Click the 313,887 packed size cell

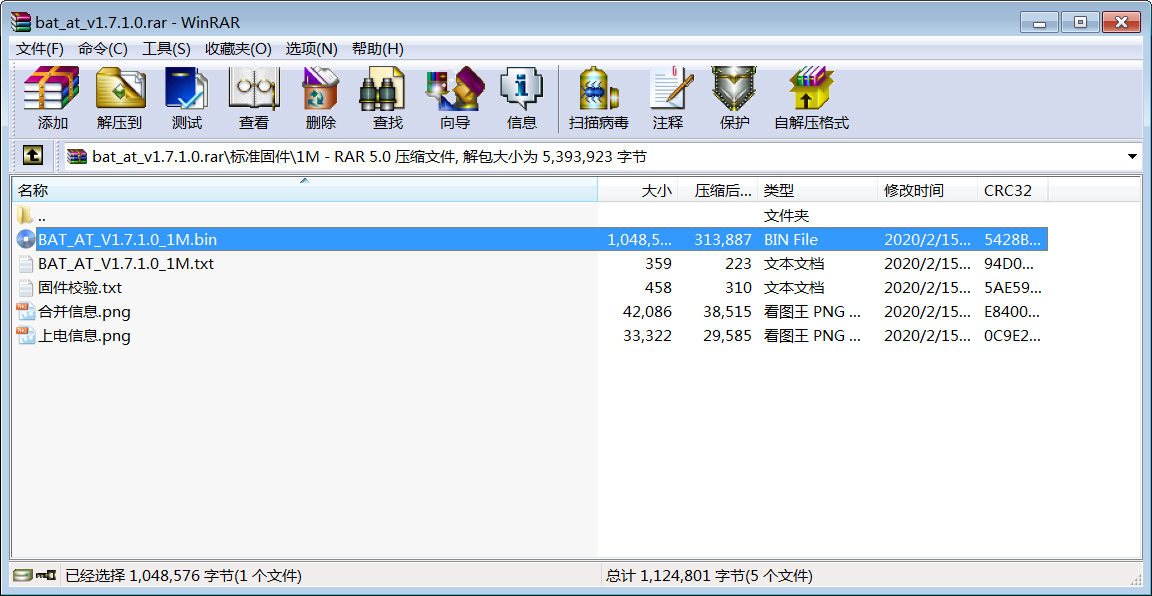(x=723, y=240)
